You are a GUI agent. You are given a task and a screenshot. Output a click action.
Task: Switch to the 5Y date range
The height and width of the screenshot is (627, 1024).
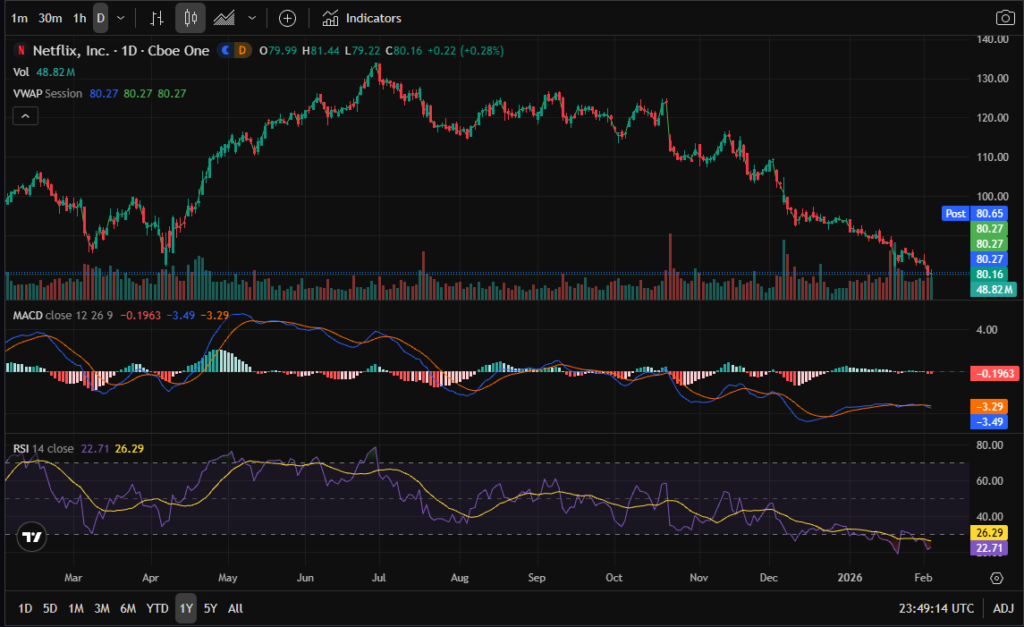tap(210, 608)
